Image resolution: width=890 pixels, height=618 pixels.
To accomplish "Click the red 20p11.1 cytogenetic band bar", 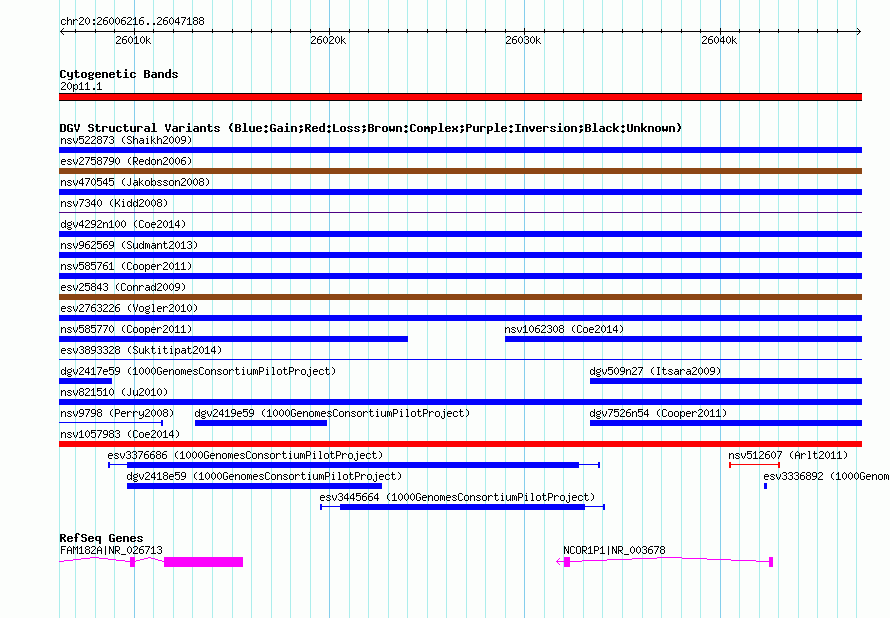I will 460,97.
